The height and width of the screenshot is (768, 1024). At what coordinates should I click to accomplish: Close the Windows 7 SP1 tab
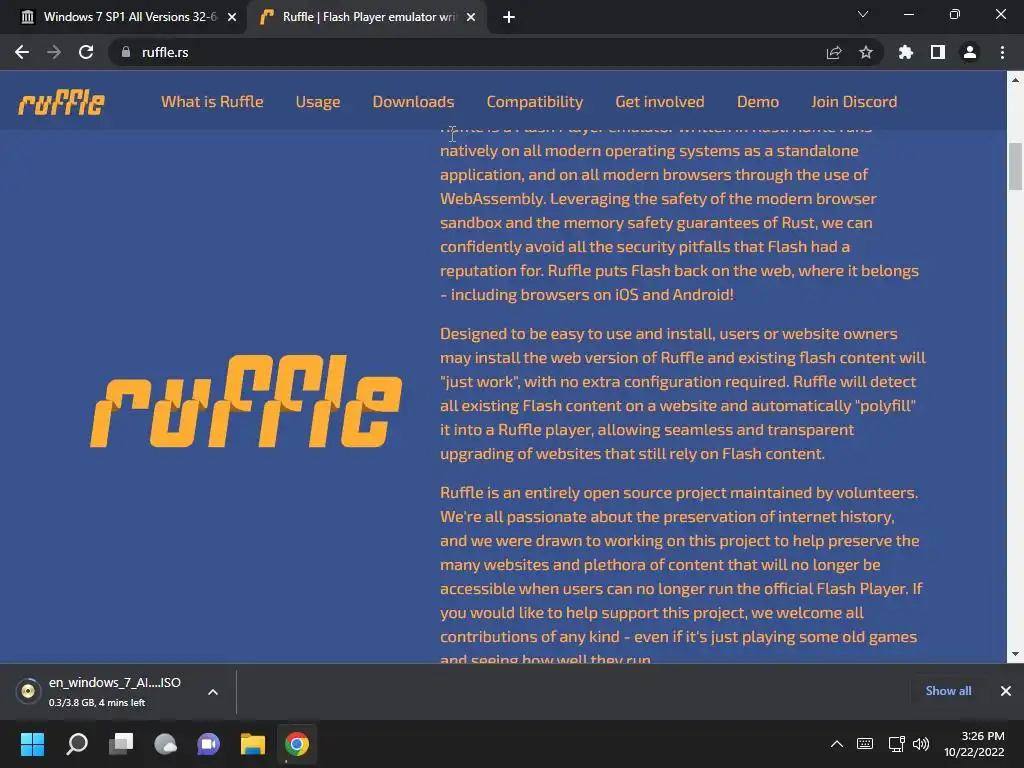232,17
